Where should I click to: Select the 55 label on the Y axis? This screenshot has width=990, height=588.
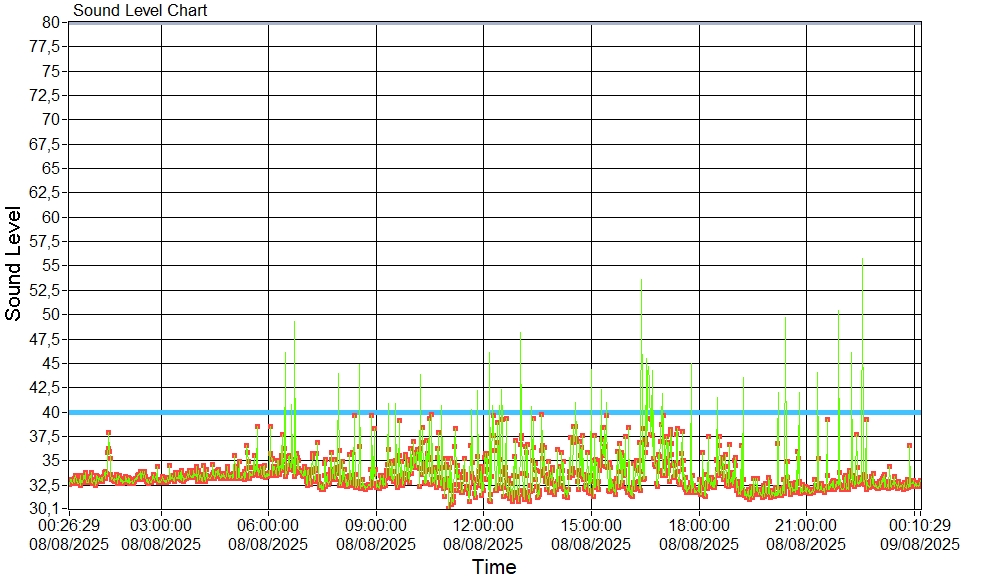[x=51, y=266]
